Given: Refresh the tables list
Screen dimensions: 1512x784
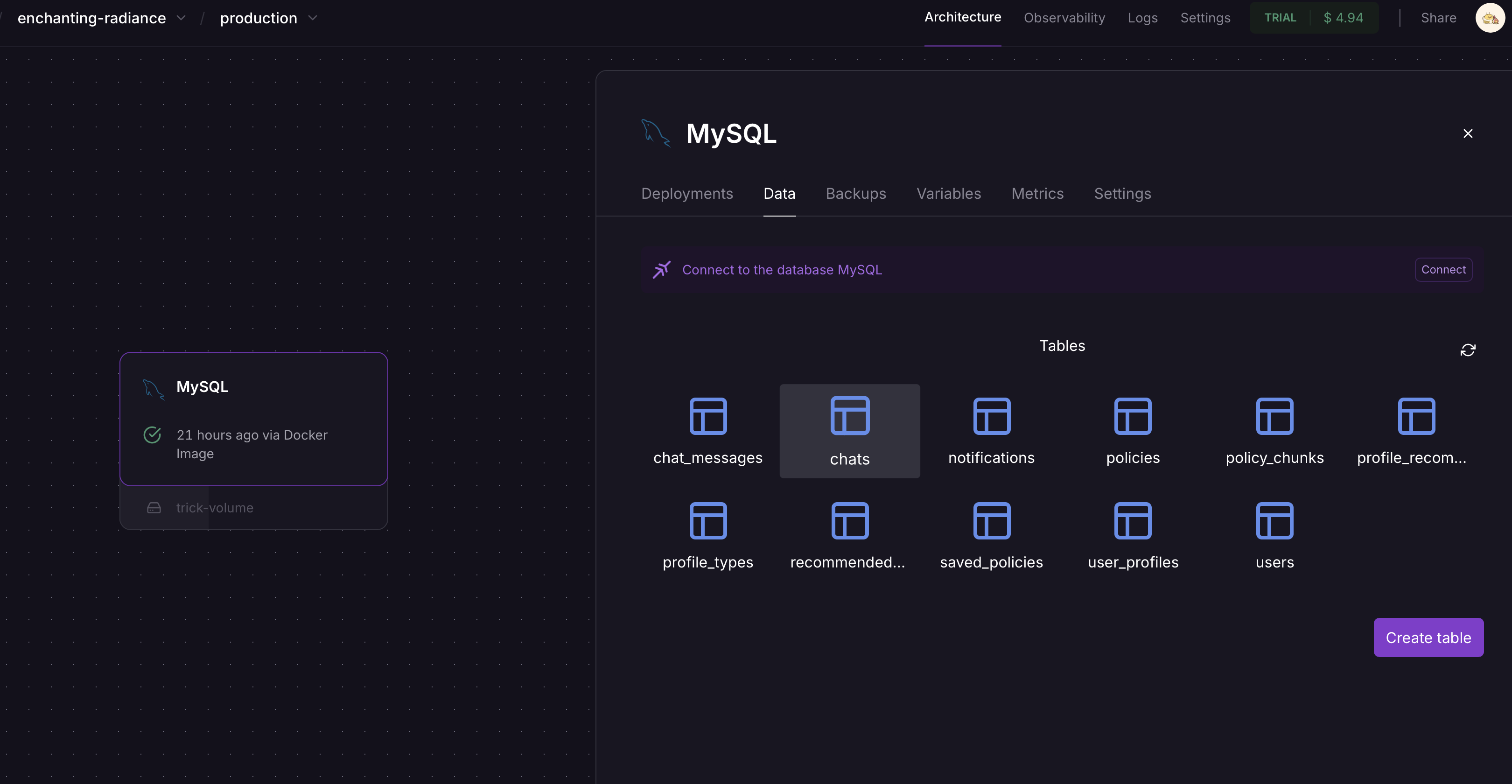Looking at the screenshot, I should [x=1467, y=350].
